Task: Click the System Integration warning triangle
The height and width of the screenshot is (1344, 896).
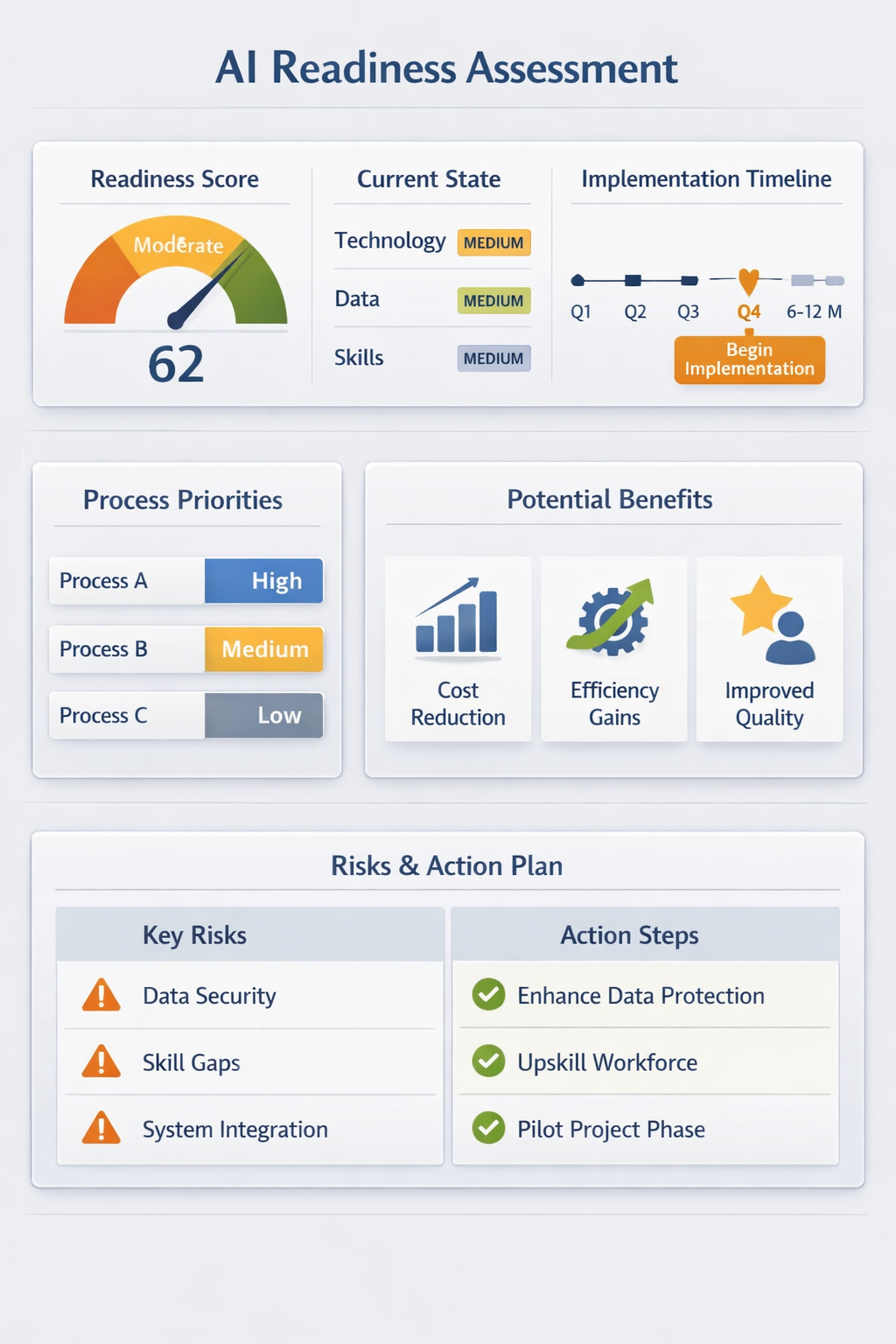Action: pos(101,1129)
